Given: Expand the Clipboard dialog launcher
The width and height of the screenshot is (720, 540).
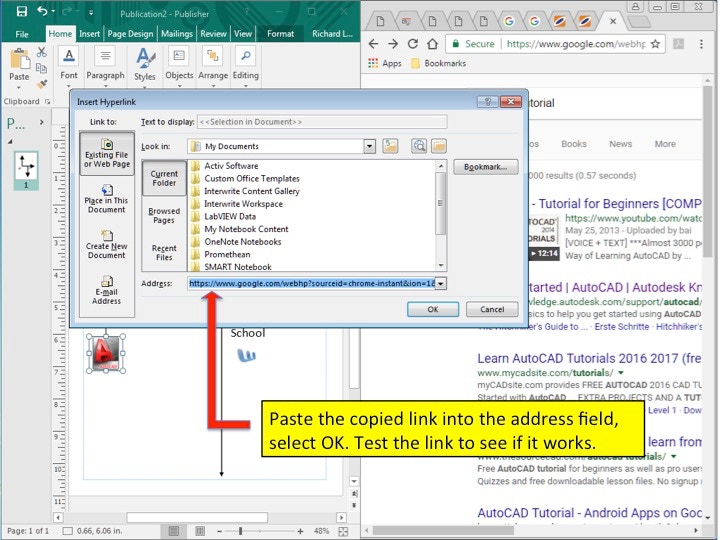Looking at the screenshot, I should (47, 101).
